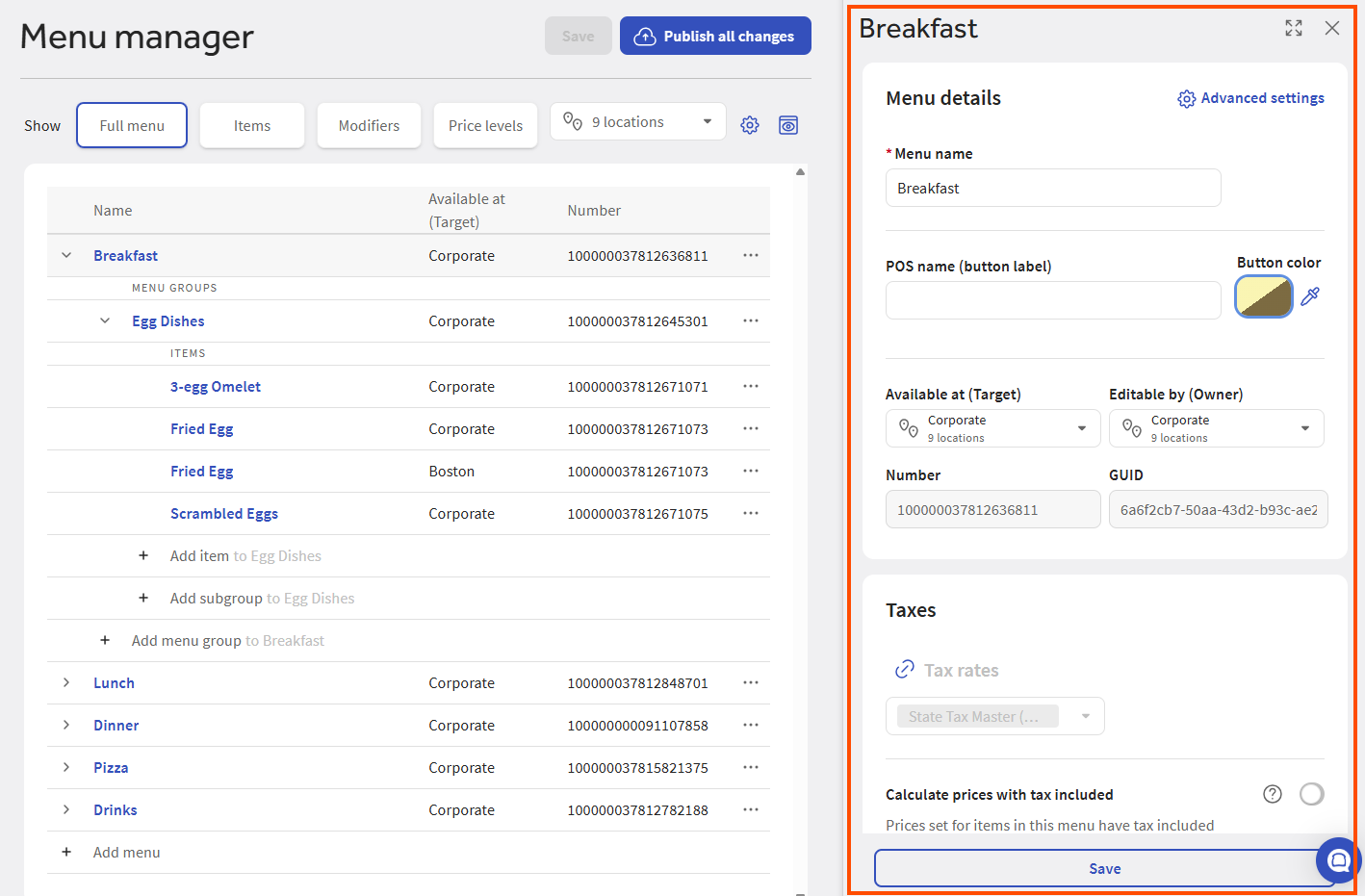Expand the Breakfast panel to full screen
The image size is (1365, 896).
coord(1294,28)
